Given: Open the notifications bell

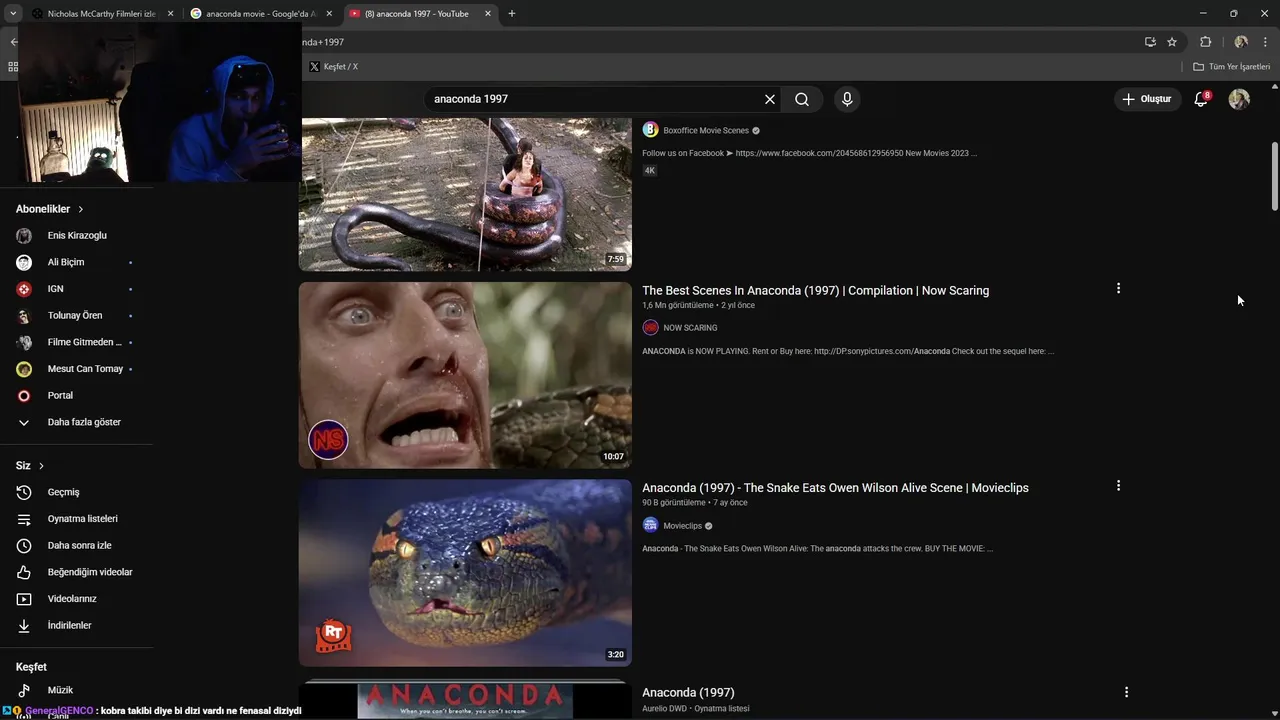Looking at the screenshot, I should (x=1201, y=99).
